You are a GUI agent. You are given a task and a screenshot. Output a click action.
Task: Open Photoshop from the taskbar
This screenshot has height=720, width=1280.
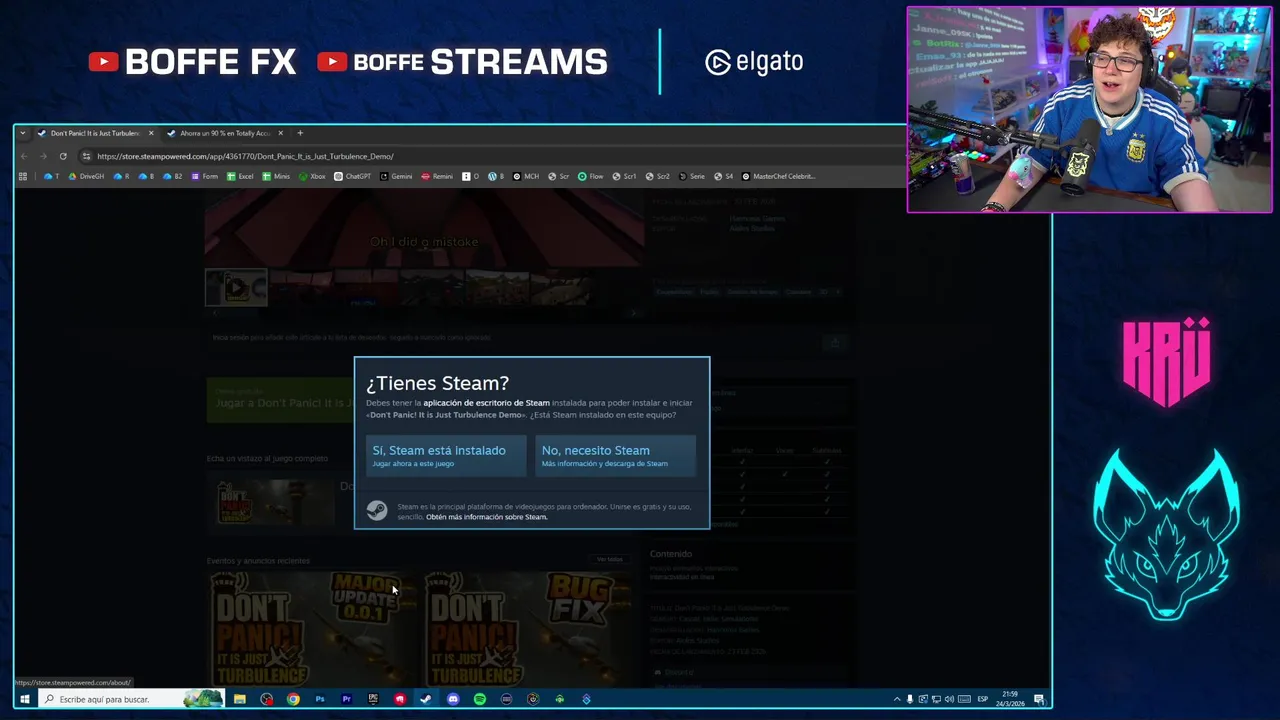(320, 699)
